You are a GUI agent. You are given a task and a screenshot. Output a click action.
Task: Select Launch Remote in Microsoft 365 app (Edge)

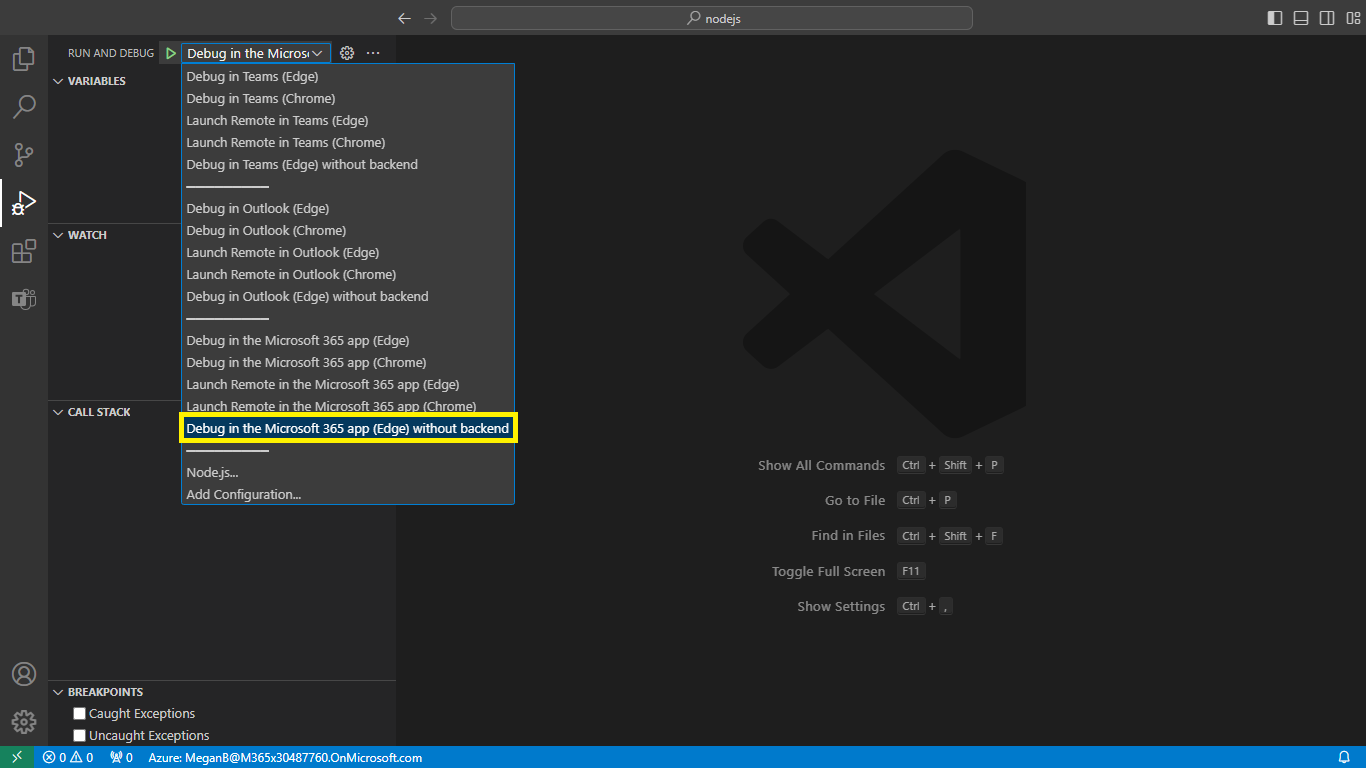point(348,384)
